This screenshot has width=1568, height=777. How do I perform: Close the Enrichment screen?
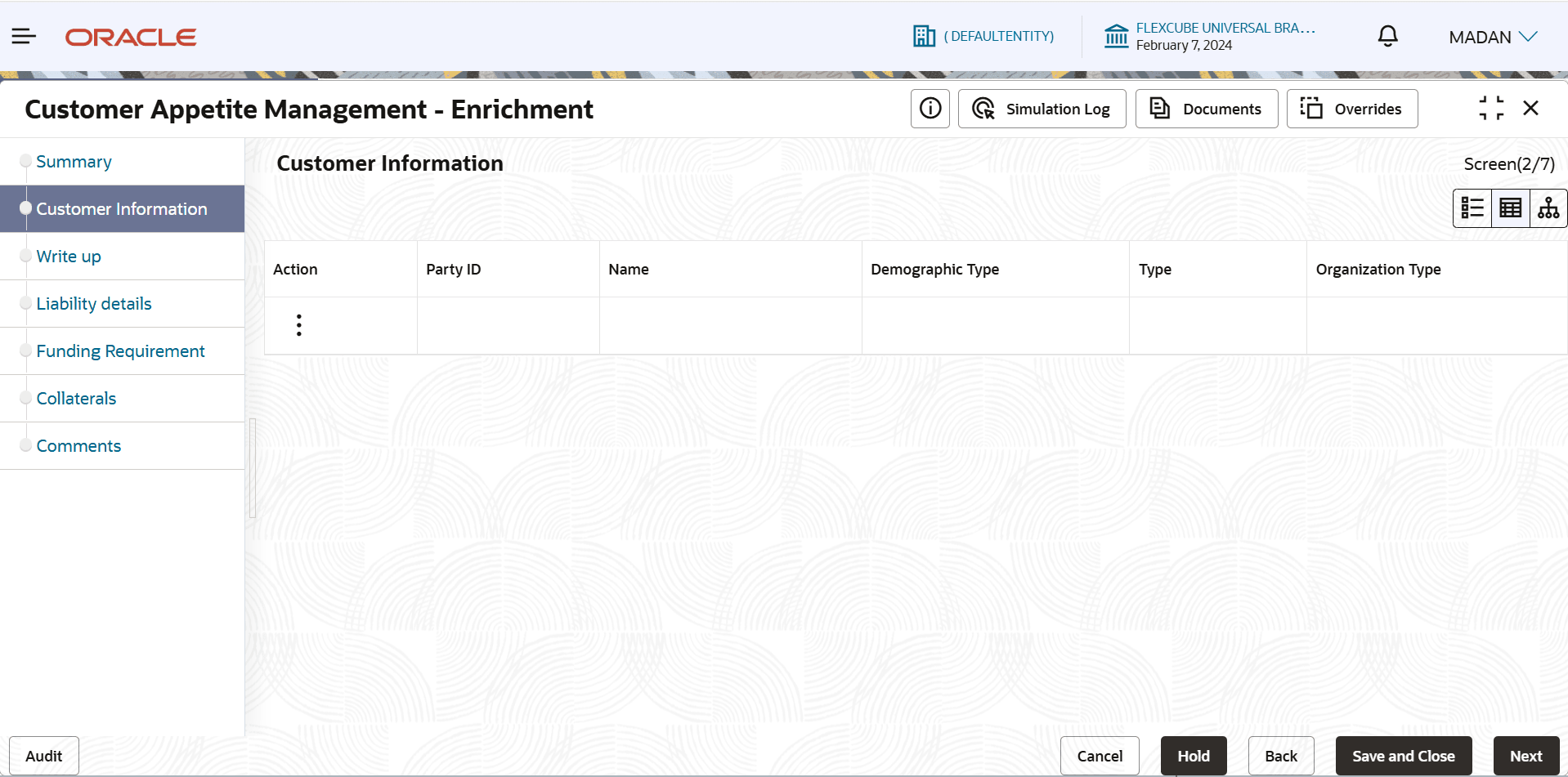1531,108
